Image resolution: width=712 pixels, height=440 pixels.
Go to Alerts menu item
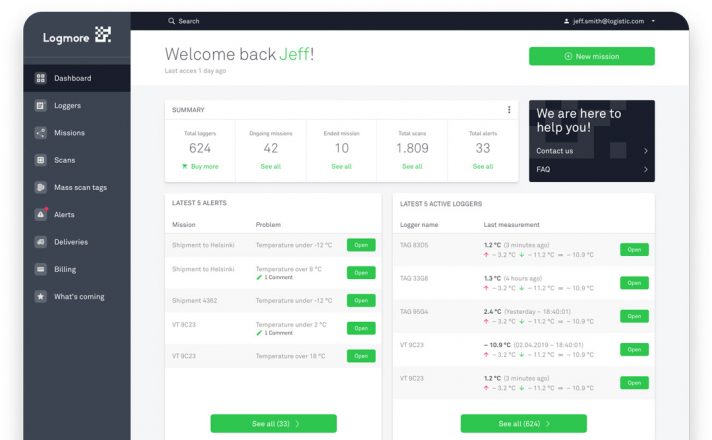click(77, 214)
